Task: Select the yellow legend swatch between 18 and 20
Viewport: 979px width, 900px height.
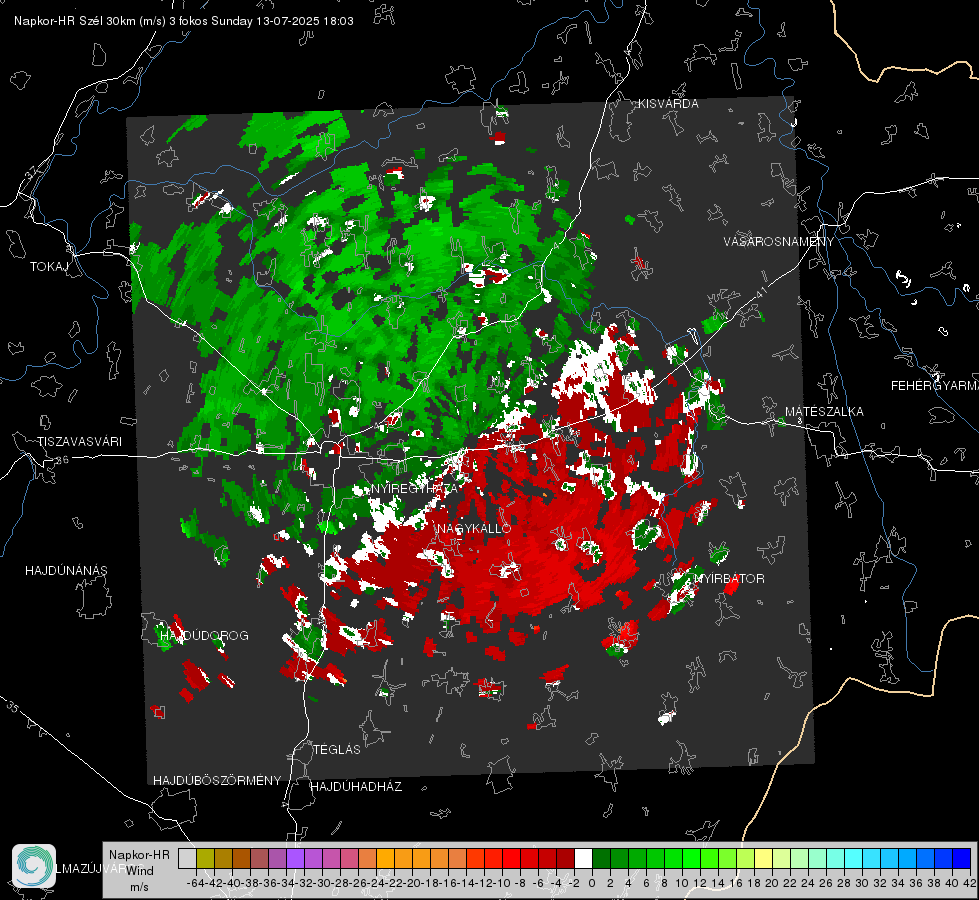Action: [763, 858]
